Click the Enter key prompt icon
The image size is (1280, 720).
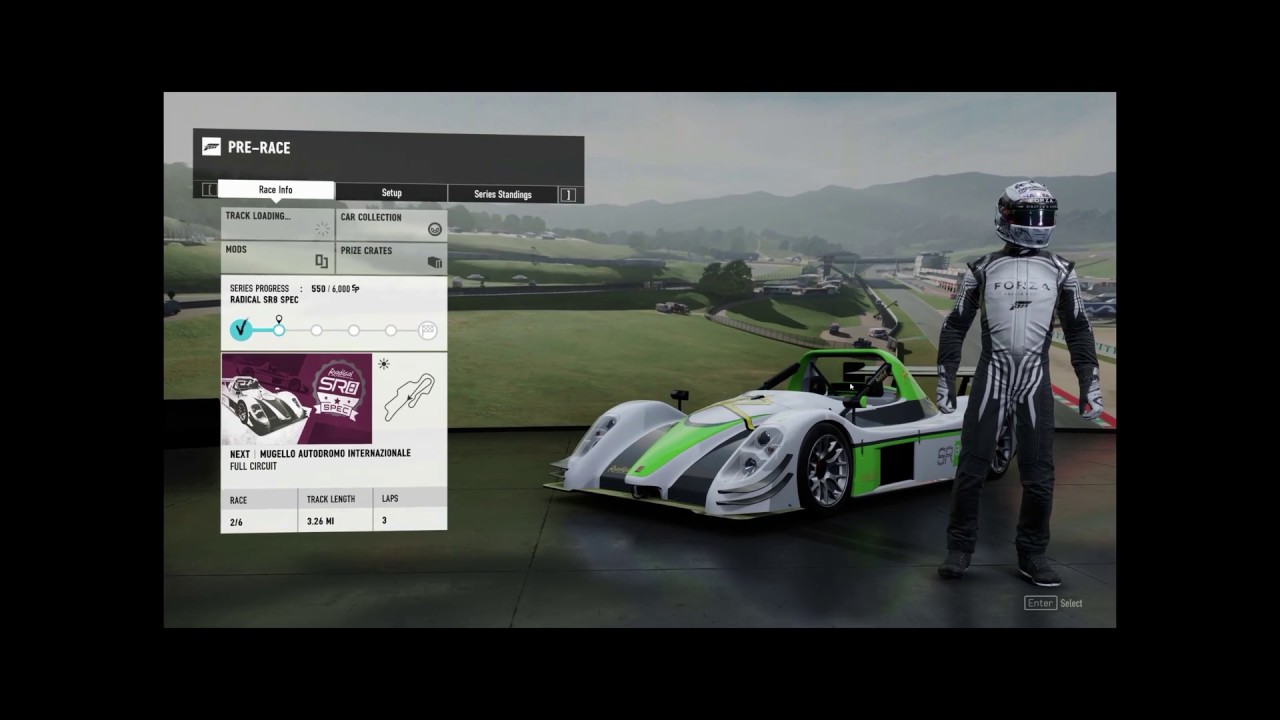[1040, 603]
